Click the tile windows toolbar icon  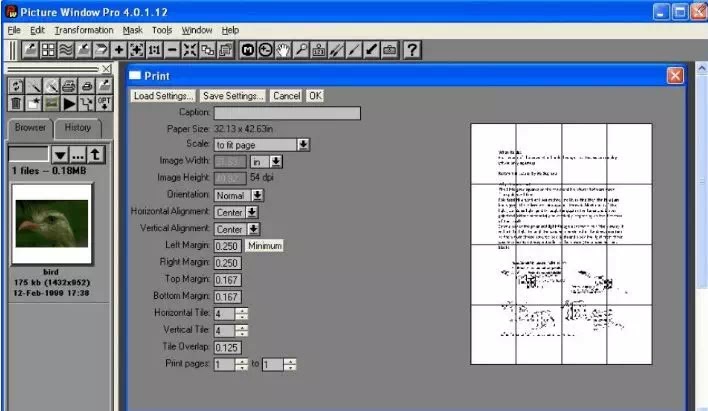pyautogui.click(x=225, y=50)
